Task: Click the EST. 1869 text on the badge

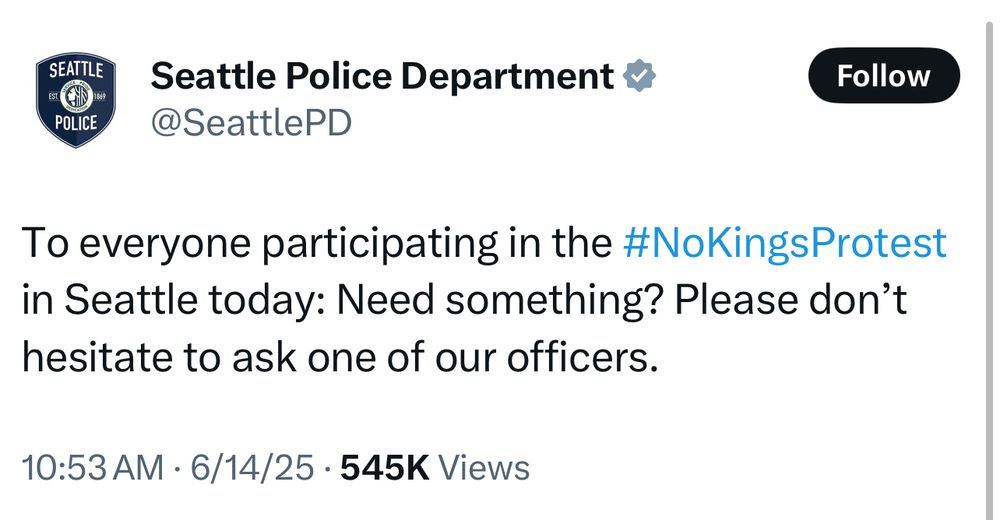Action: 76,96
